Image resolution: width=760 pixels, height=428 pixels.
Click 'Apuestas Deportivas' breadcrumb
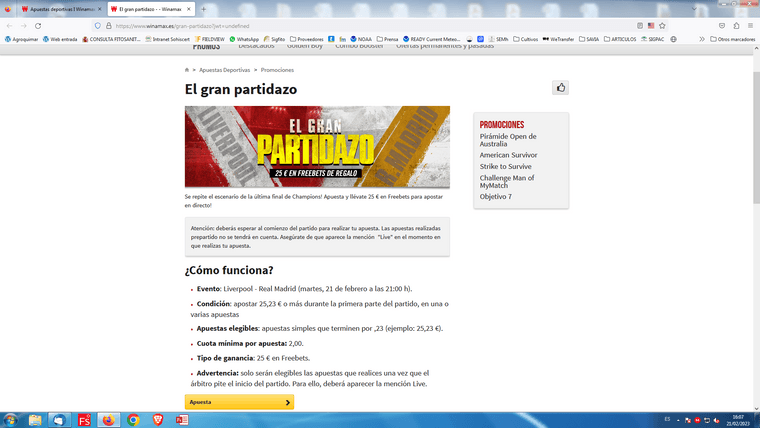tap(224, 70)
